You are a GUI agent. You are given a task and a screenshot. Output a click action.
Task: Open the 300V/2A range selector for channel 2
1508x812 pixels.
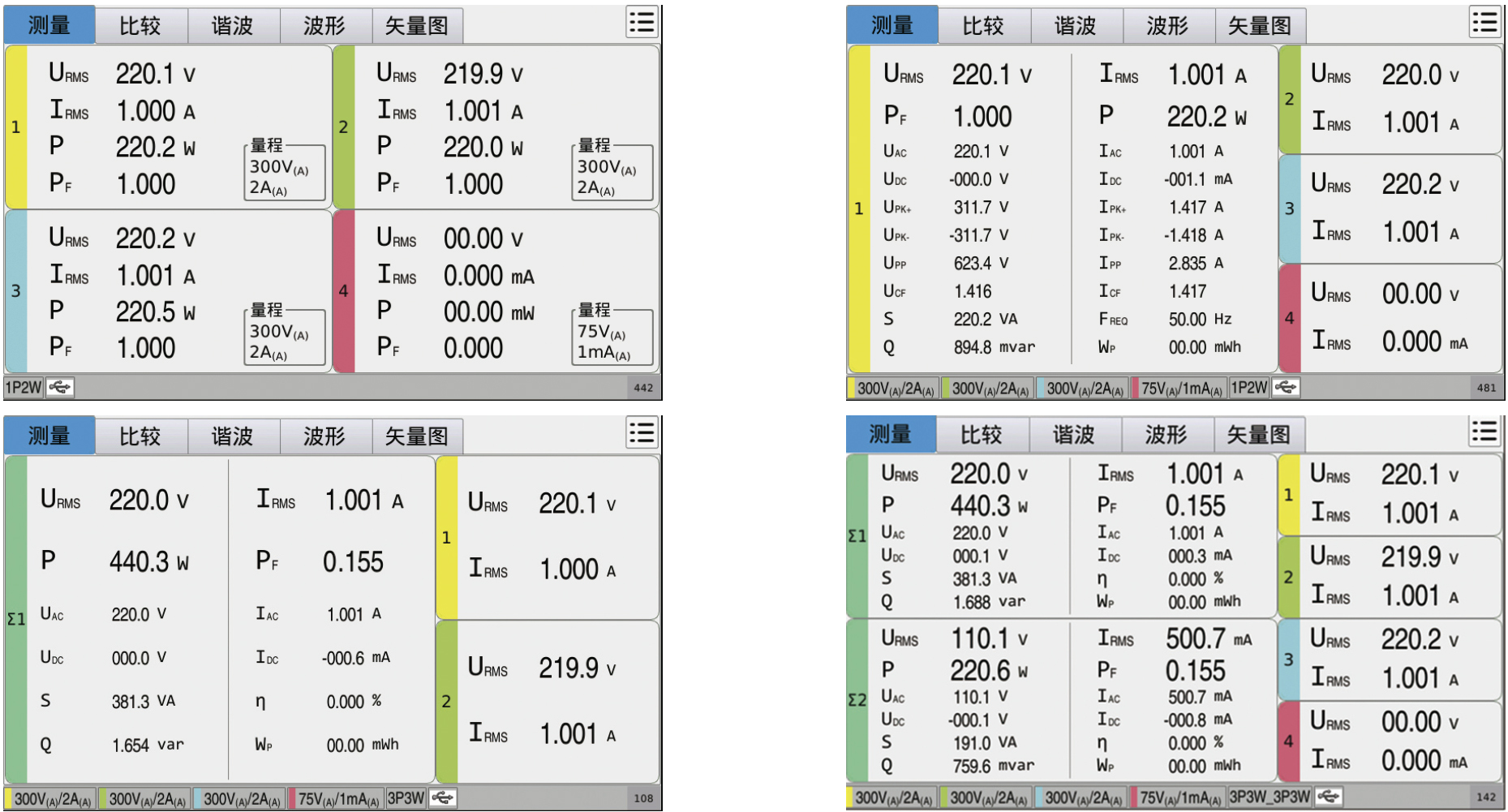pyautogui.click(x=612, y=172)
